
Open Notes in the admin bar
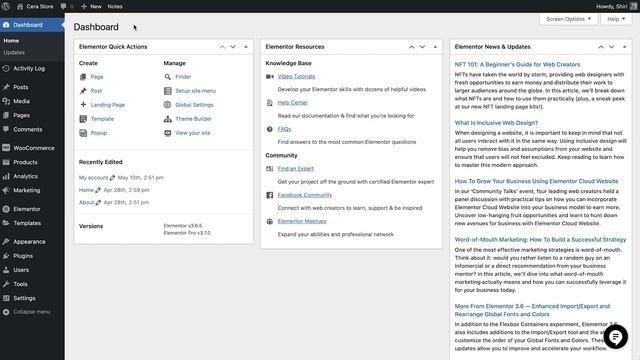pyautogui.click(x=115, y=6)
